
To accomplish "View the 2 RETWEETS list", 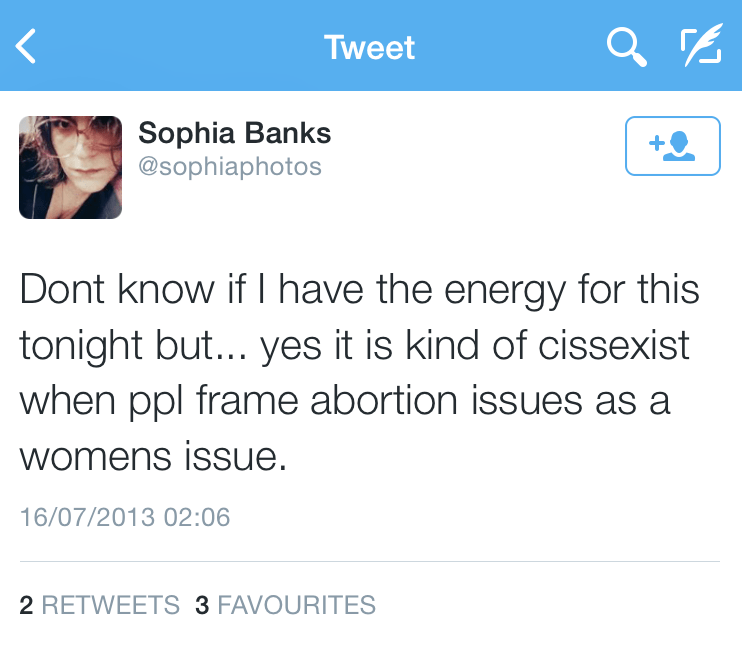I will pos(110,605).
